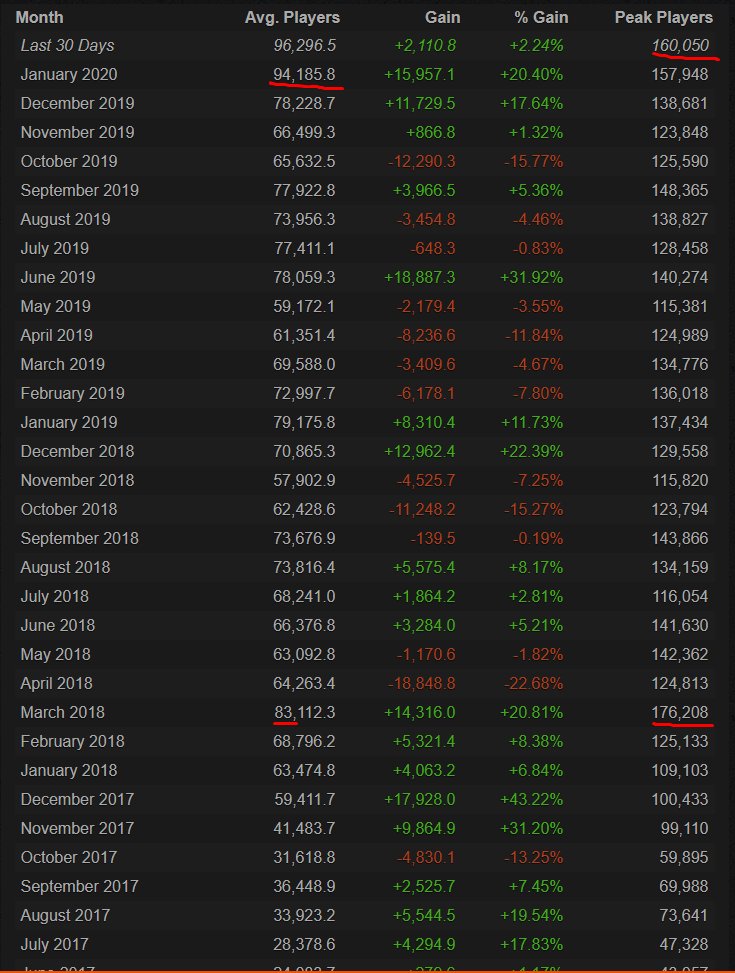
Task: Click the 94,185.8 average players value
Action: coord(304,74)
